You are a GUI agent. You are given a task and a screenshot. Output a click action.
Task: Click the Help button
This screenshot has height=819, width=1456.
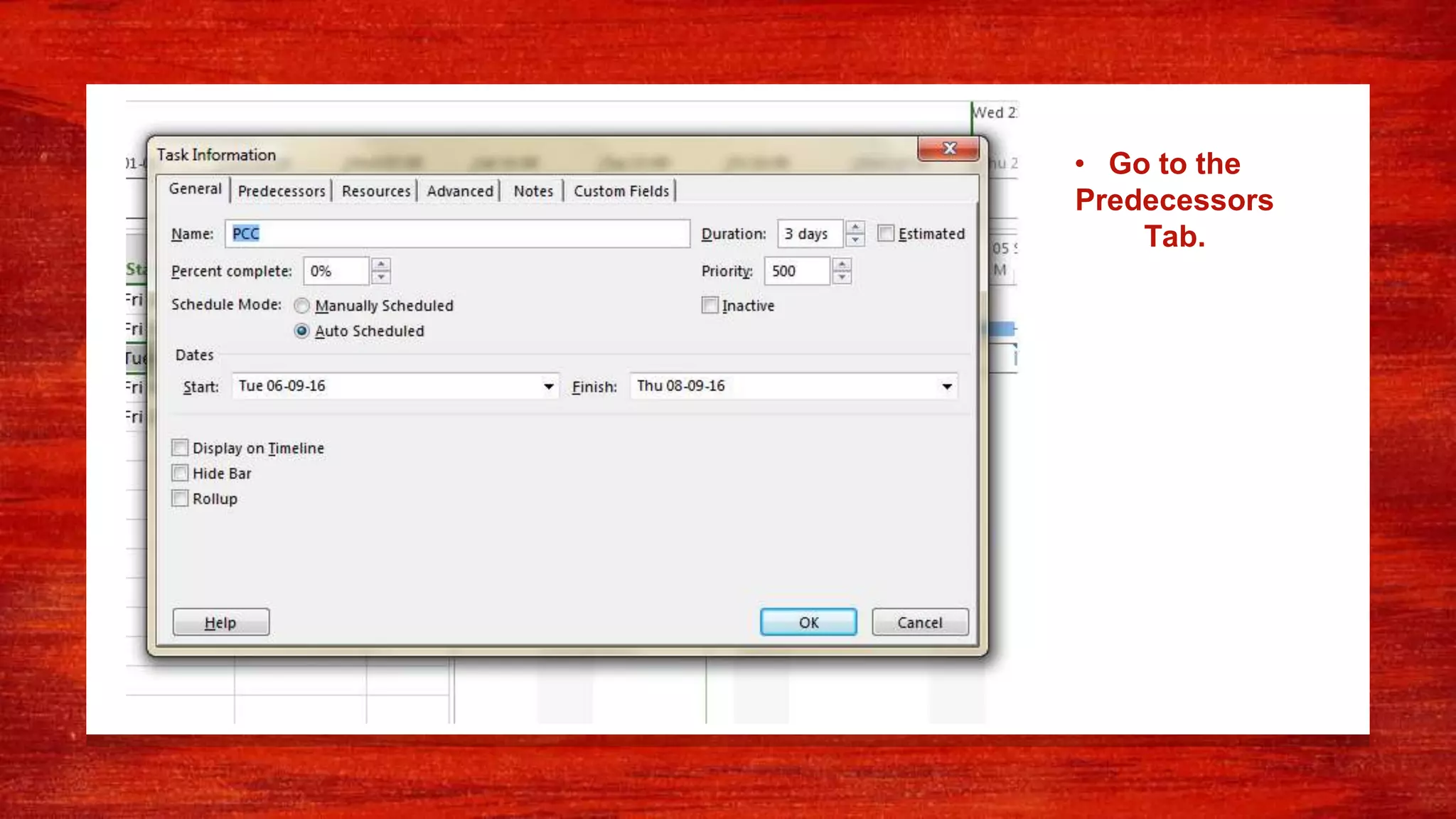pos(221,622)
